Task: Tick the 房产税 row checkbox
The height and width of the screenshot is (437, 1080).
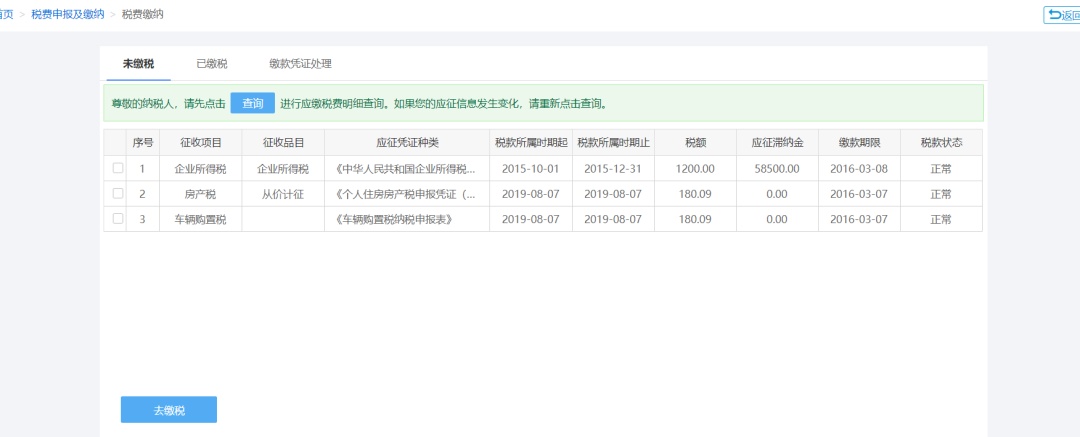Action: pyautogui.click(x=118, y=193)
